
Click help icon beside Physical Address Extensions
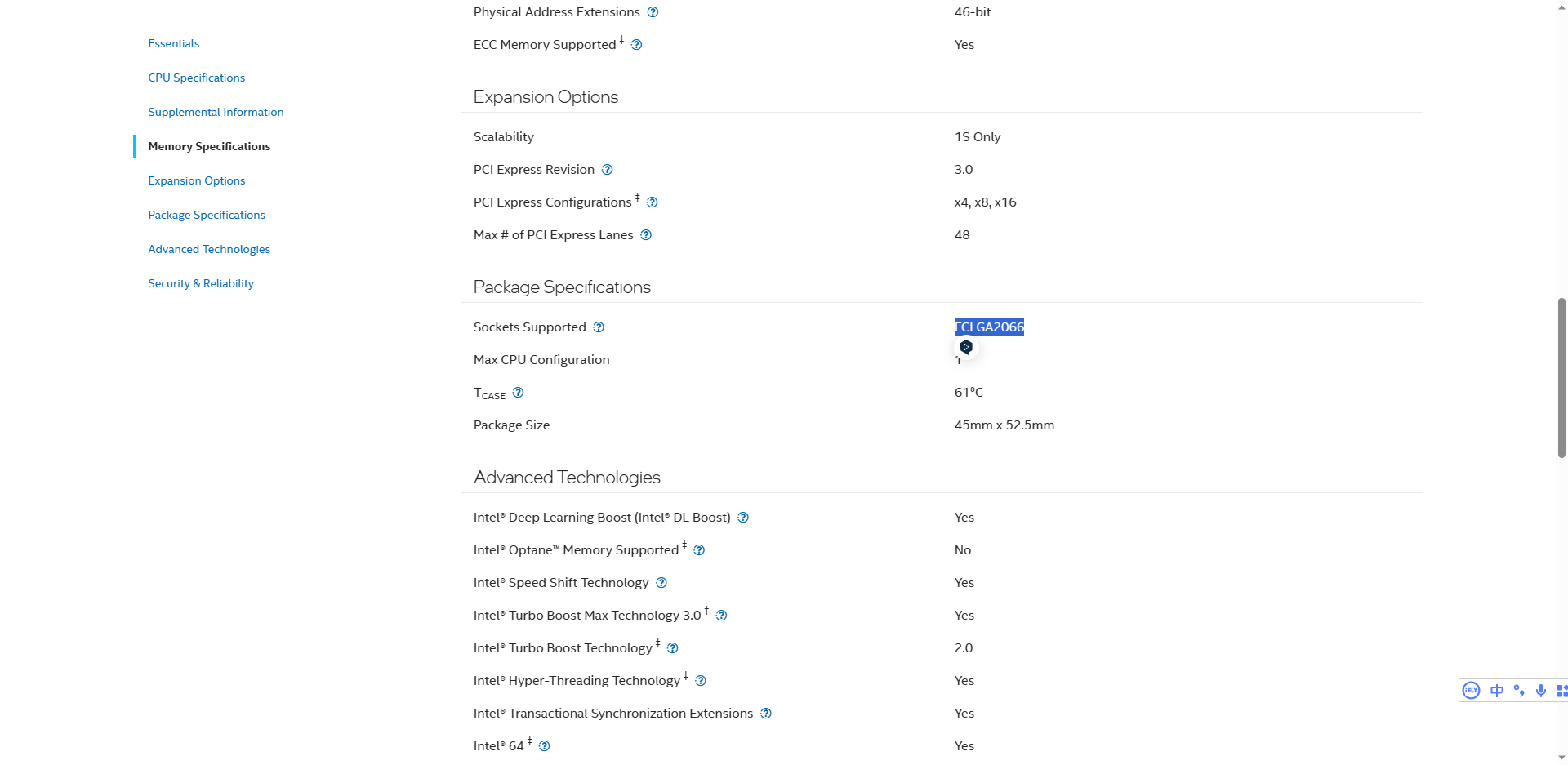click(x=653, y=12)
